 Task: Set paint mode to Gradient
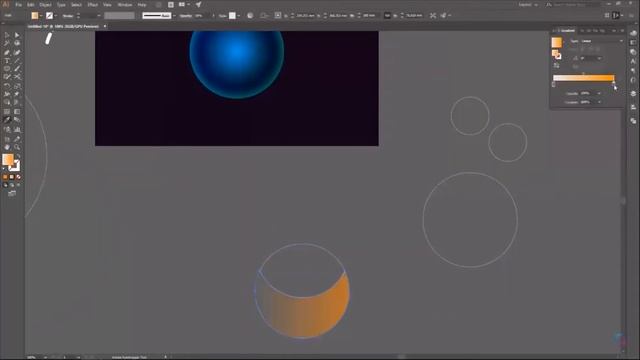click(x=12, y=177)
